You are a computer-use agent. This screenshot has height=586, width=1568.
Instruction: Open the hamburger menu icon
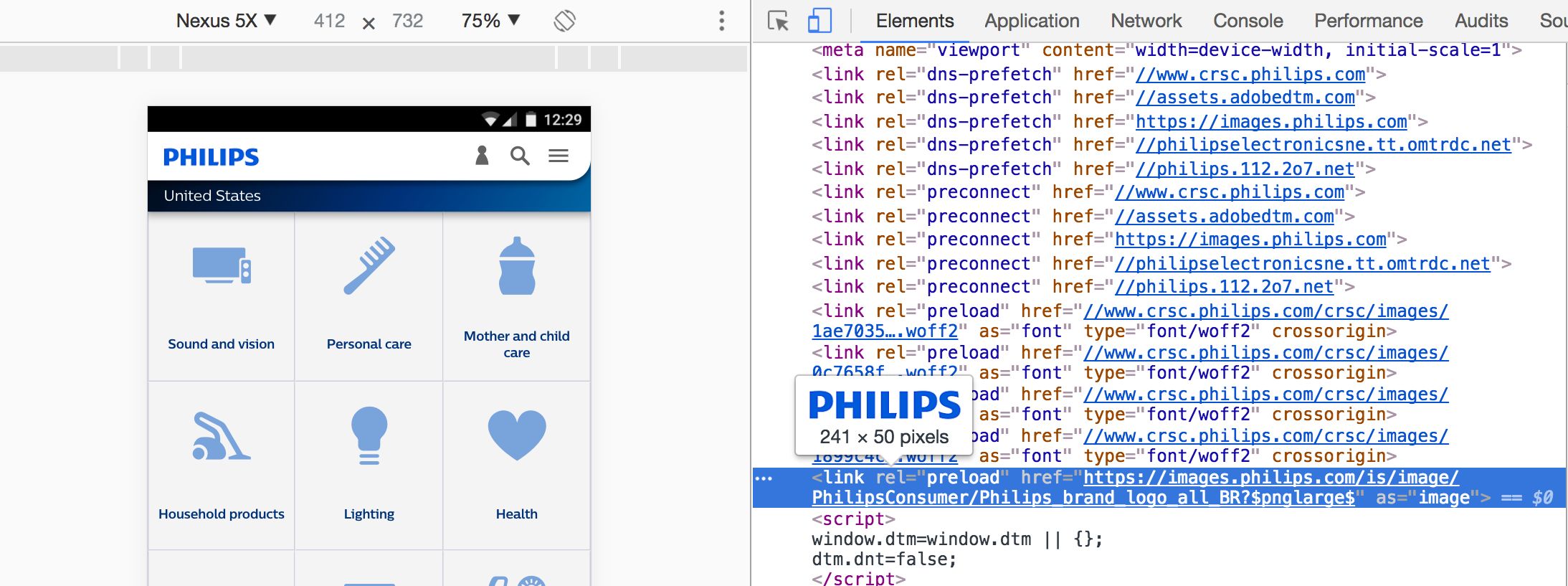pyautogui.click(x=559, y=156)
